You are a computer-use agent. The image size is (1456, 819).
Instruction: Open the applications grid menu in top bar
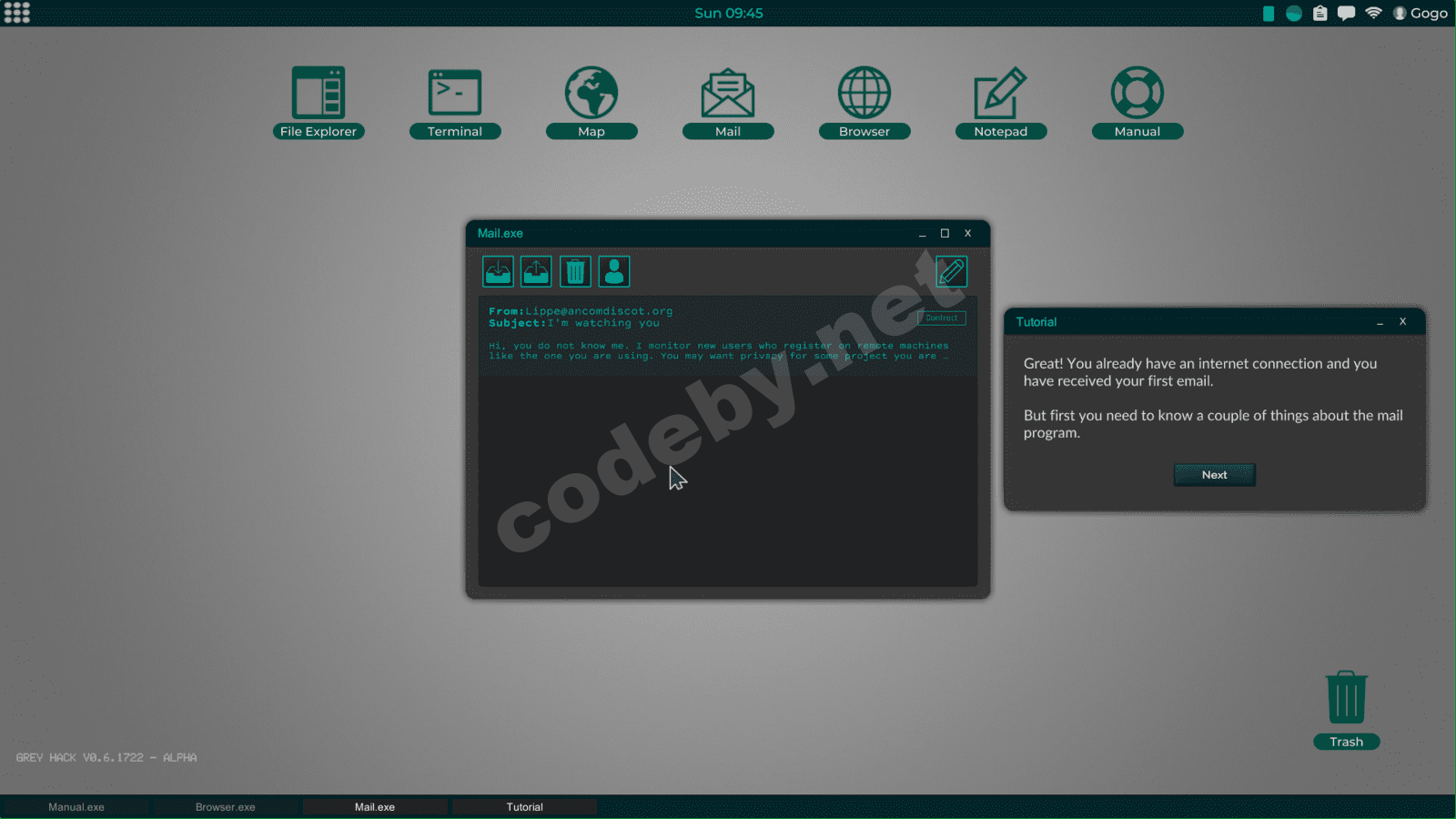(x=16, y=13)
